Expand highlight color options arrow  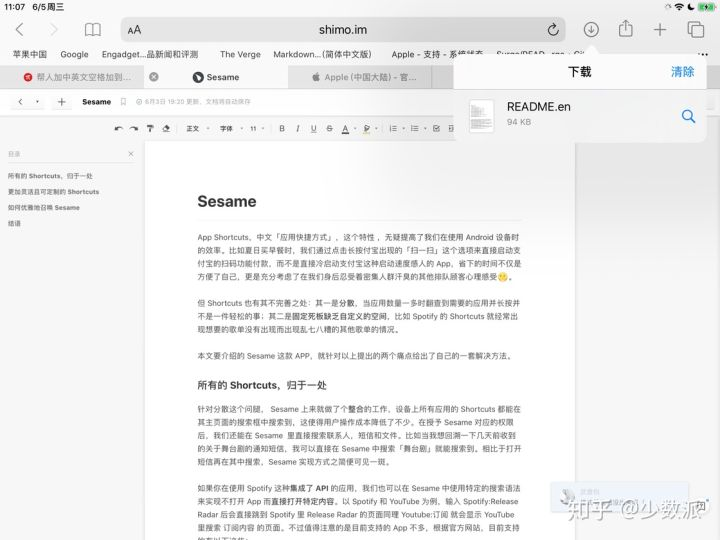[376, 129]
